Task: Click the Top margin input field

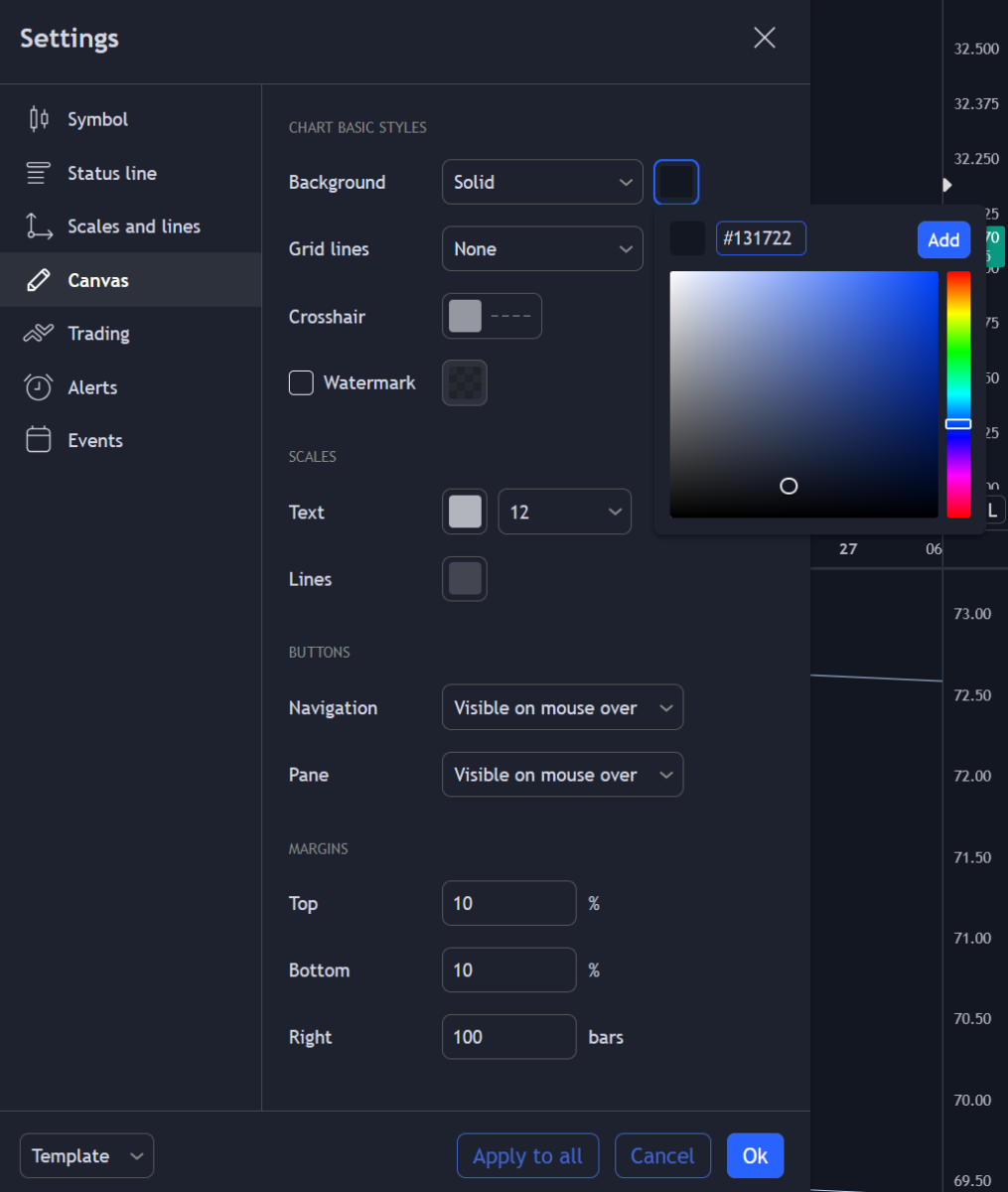Action: tap(508, 903)
